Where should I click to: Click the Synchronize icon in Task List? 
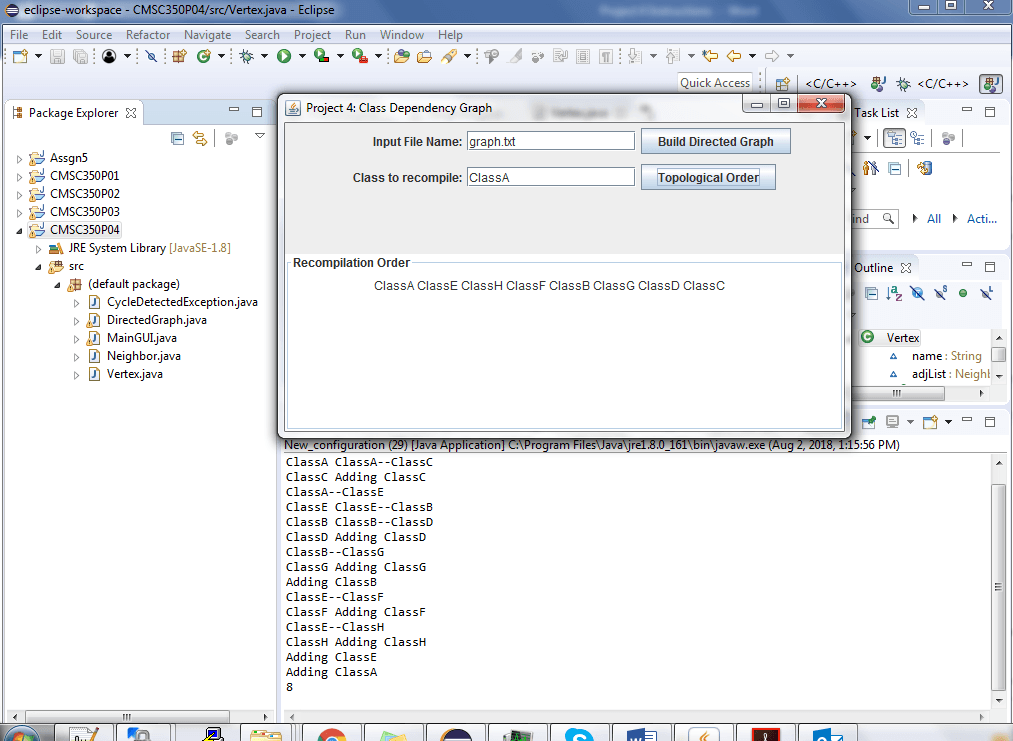coord(924,169)
